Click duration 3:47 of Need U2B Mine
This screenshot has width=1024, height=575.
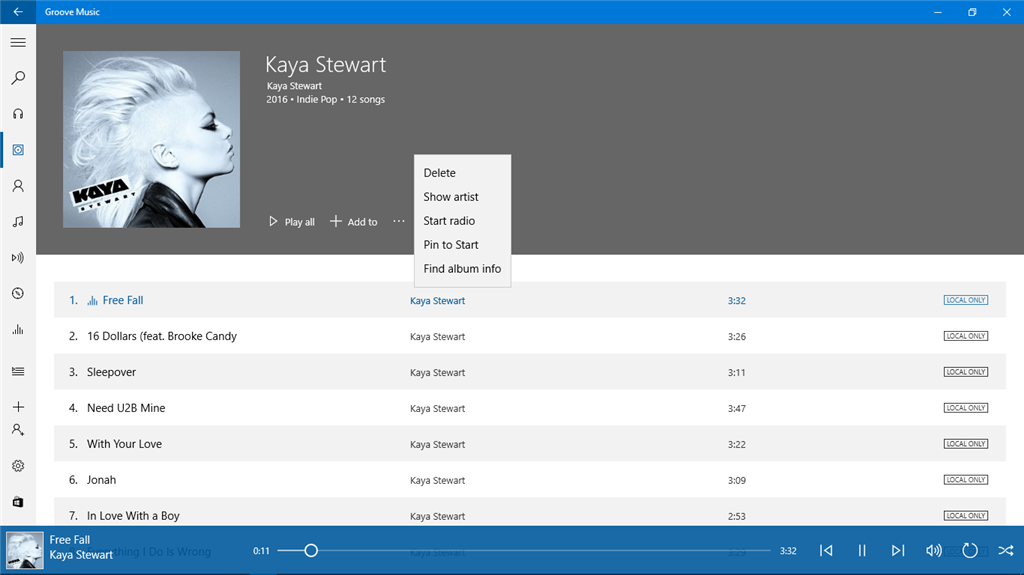737,408
